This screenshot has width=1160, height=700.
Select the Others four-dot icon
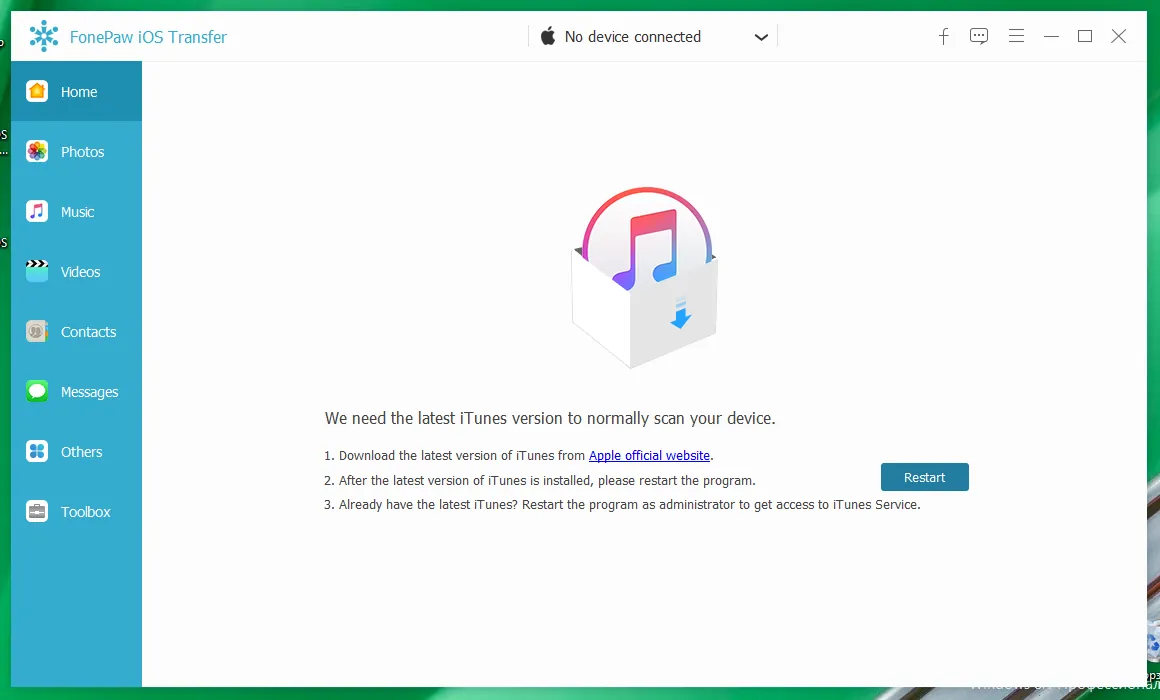[37, 451]
